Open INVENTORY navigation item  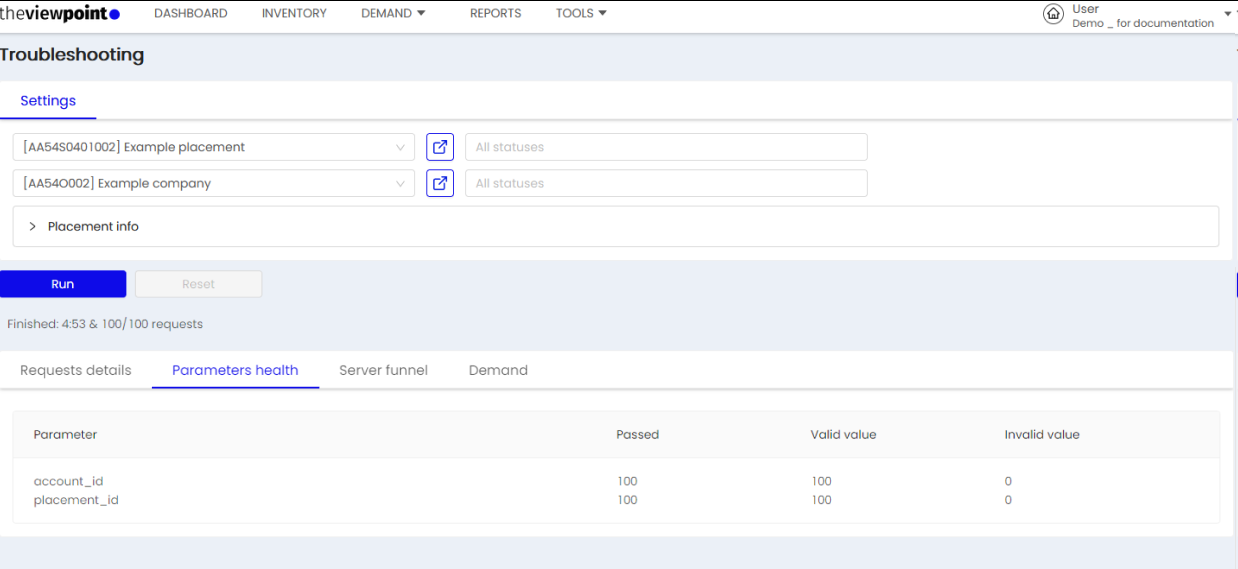(x=294, y=14)
